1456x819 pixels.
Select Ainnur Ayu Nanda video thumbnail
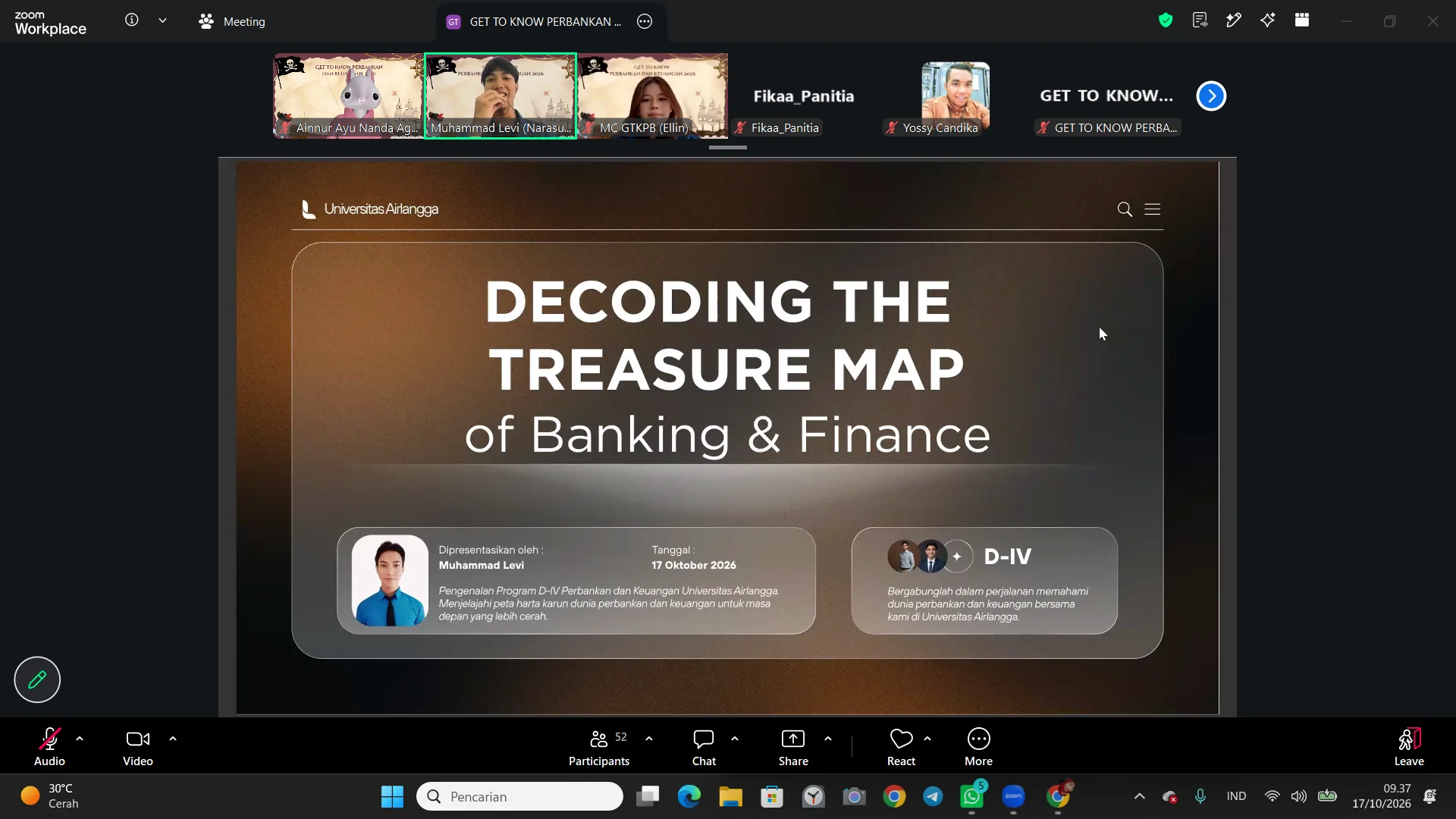tap(348, 96)
